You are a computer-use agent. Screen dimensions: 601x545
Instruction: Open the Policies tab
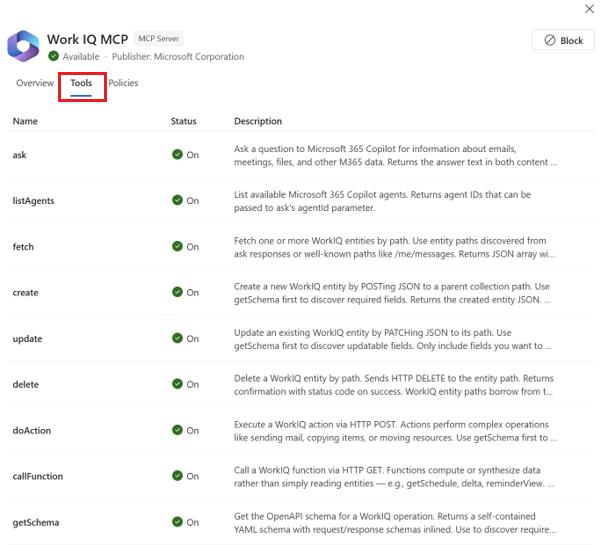pyautogui.click(x=123, y=83)
